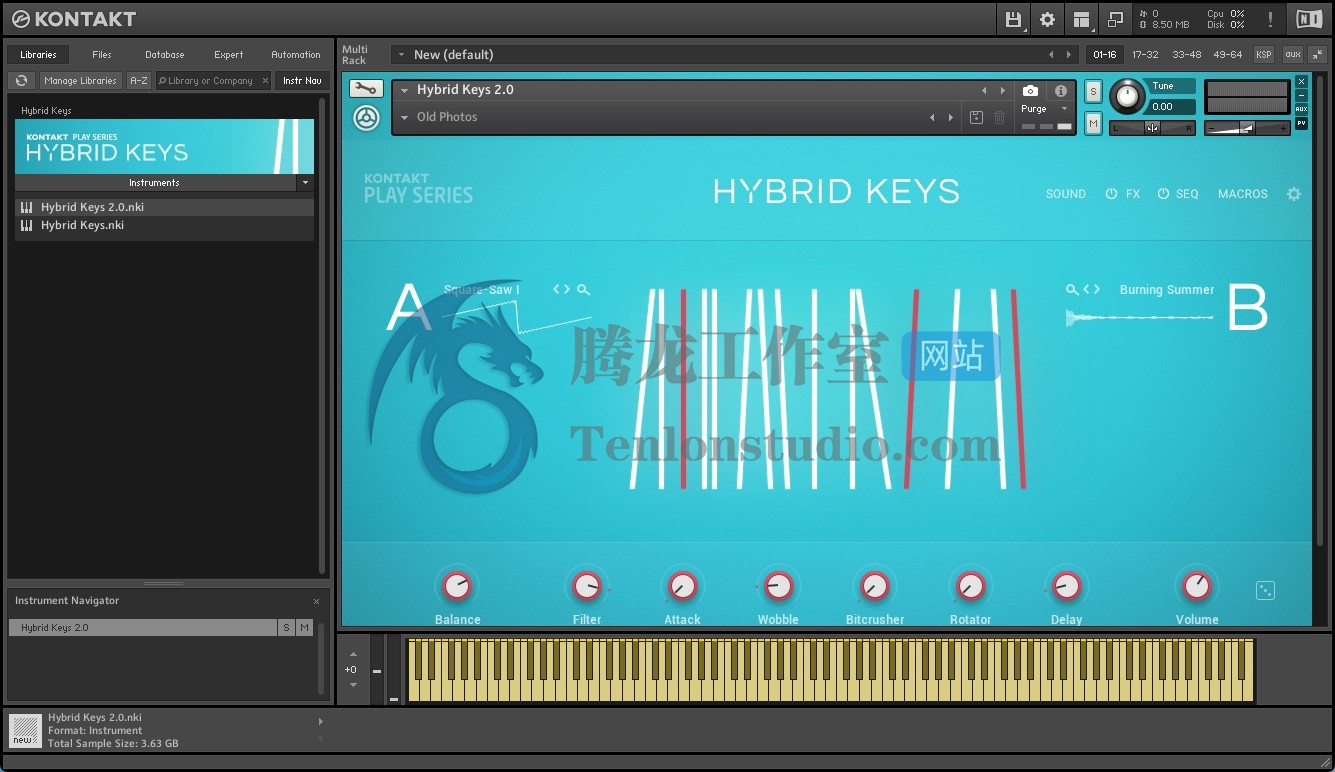Toggle Instr Nav button
The height and width of the screenshot is (772, 1335).
tap(302, 81)
